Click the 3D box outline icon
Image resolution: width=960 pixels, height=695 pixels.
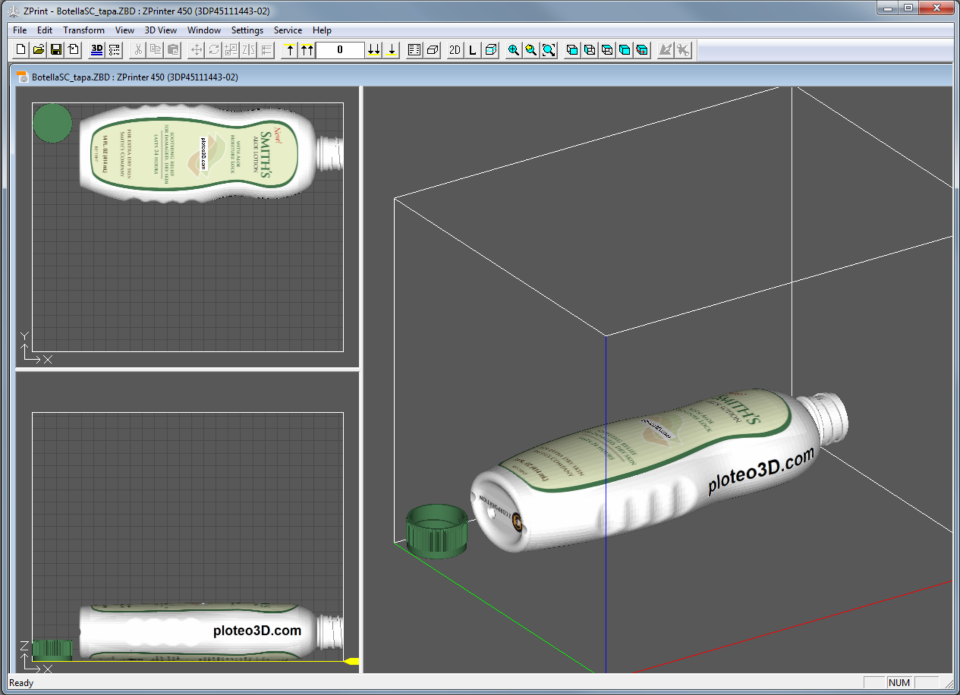[x=432, y=50]
